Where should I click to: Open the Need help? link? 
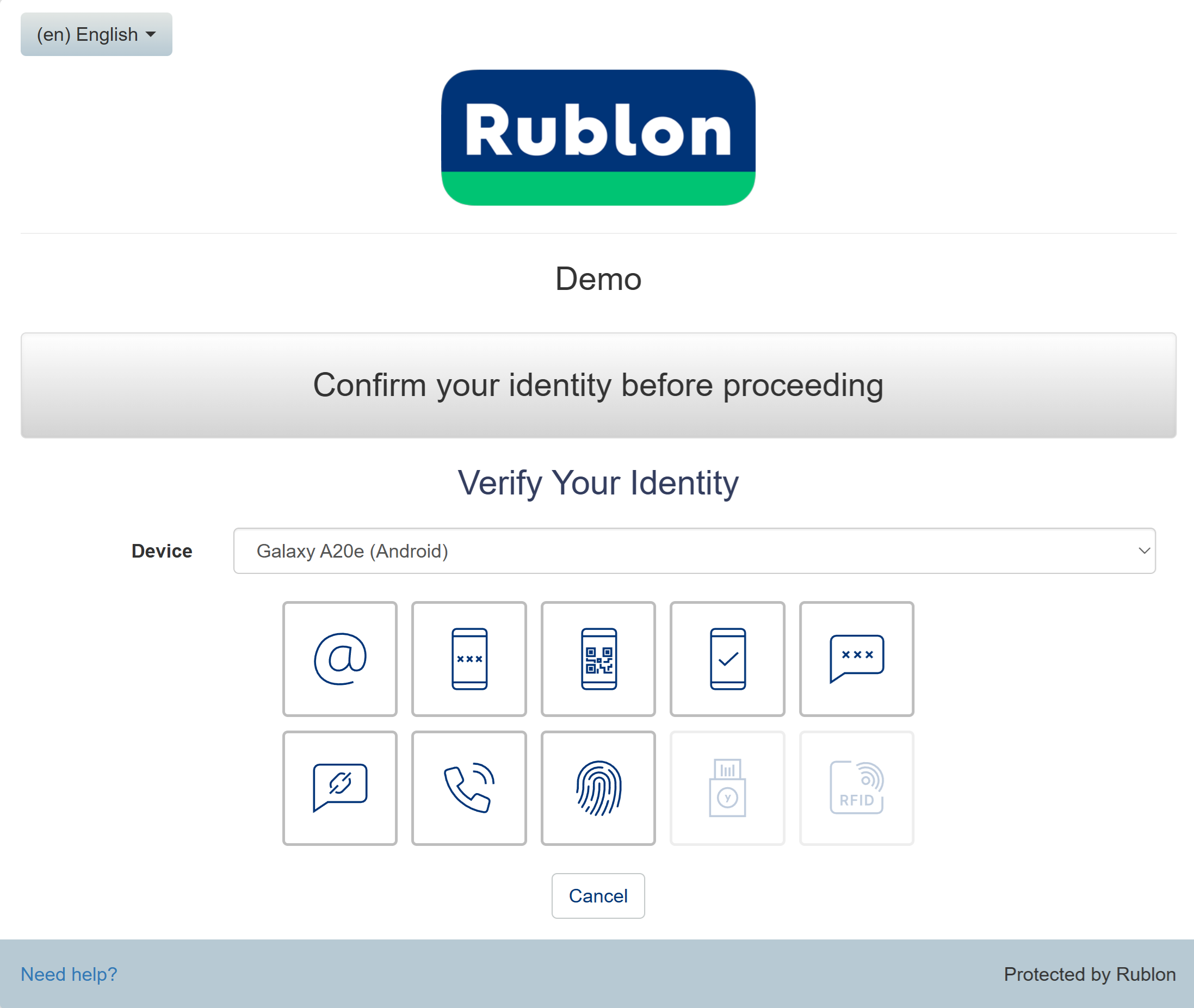(x=69, y=974)
